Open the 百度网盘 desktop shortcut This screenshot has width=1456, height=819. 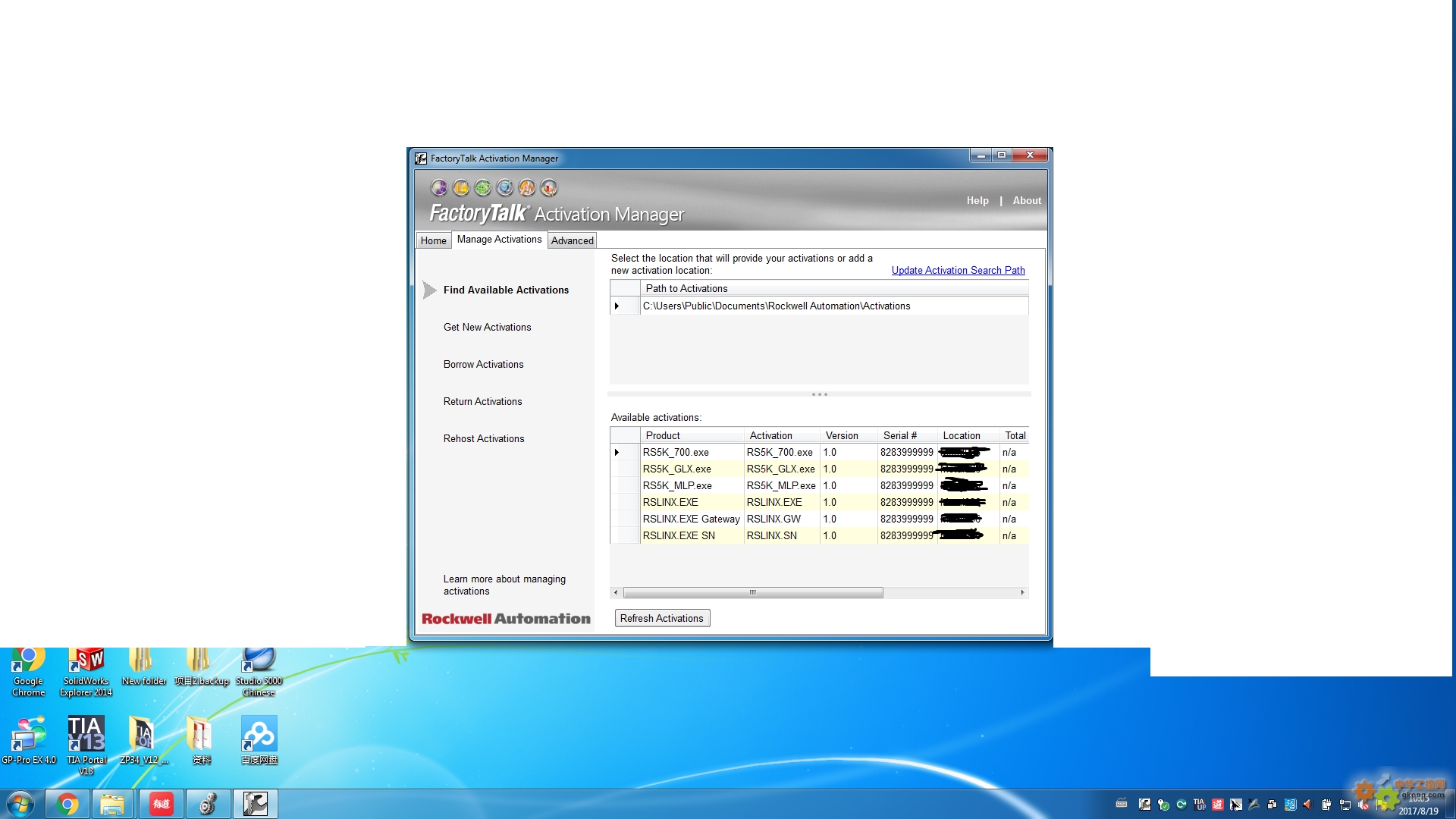[x=259, y=740]
